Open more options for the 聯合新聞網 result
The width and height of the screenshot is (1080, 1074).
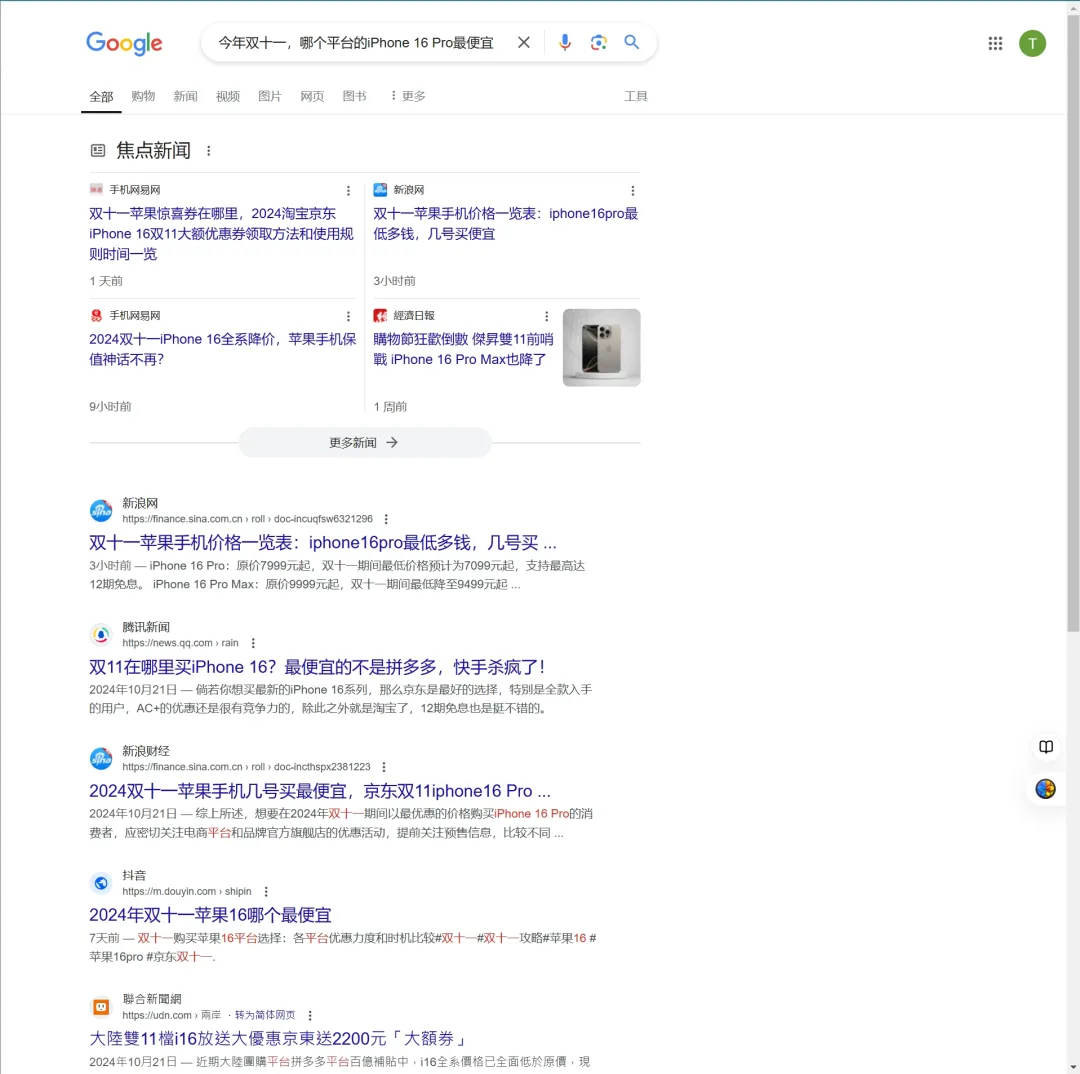click(x=310, y=1015)
